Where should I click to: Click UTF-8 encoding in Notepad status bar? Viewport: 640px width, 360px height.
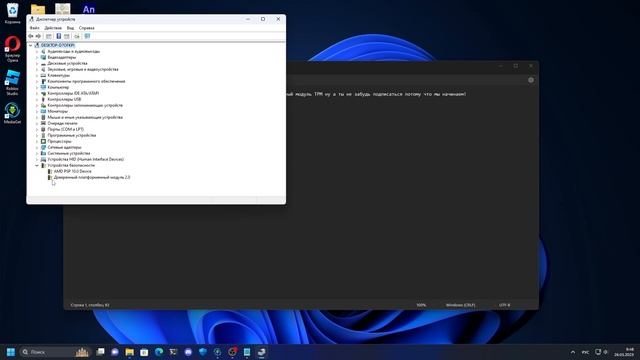504,305
